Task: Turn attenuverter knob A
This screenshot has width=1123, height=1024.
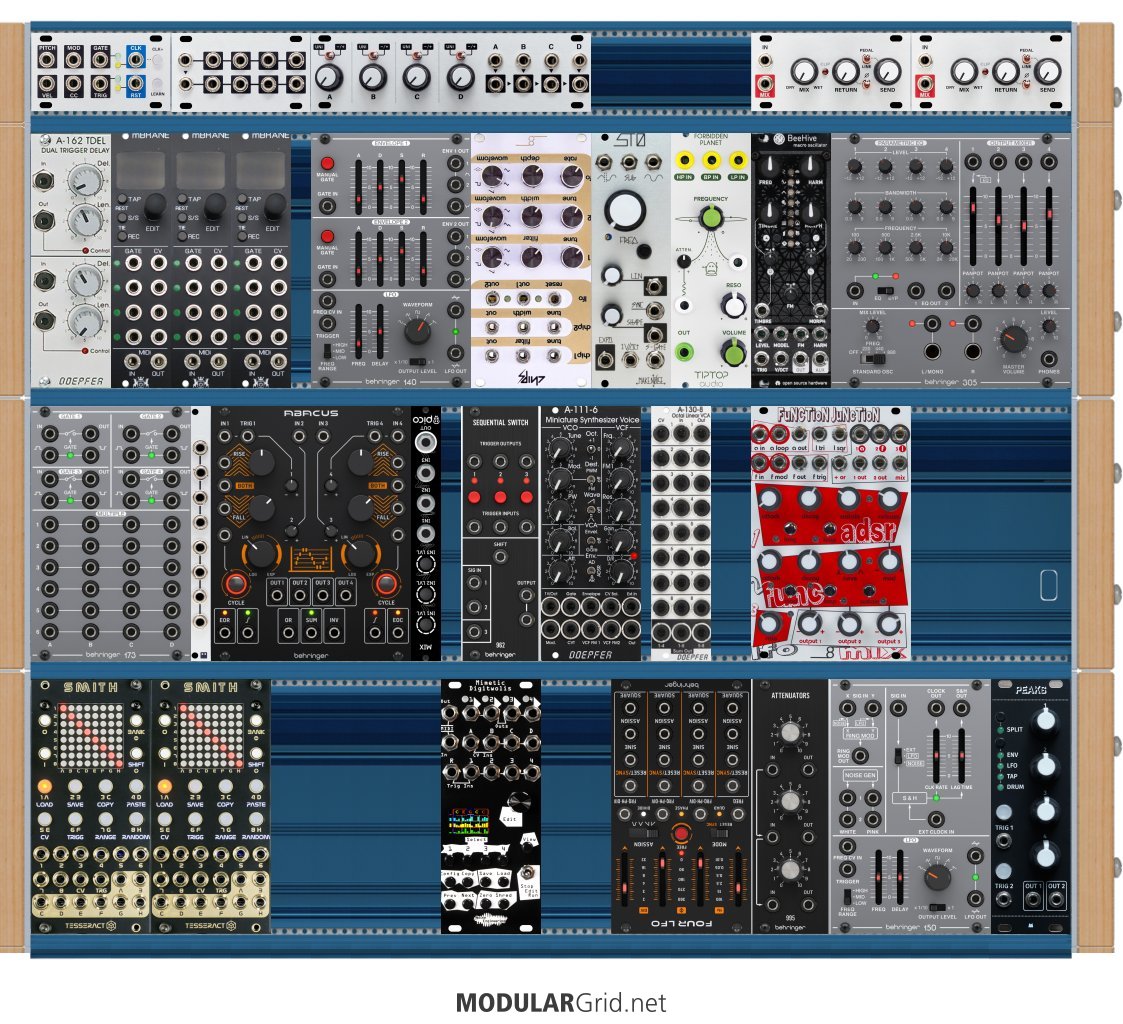Action: 329,76
